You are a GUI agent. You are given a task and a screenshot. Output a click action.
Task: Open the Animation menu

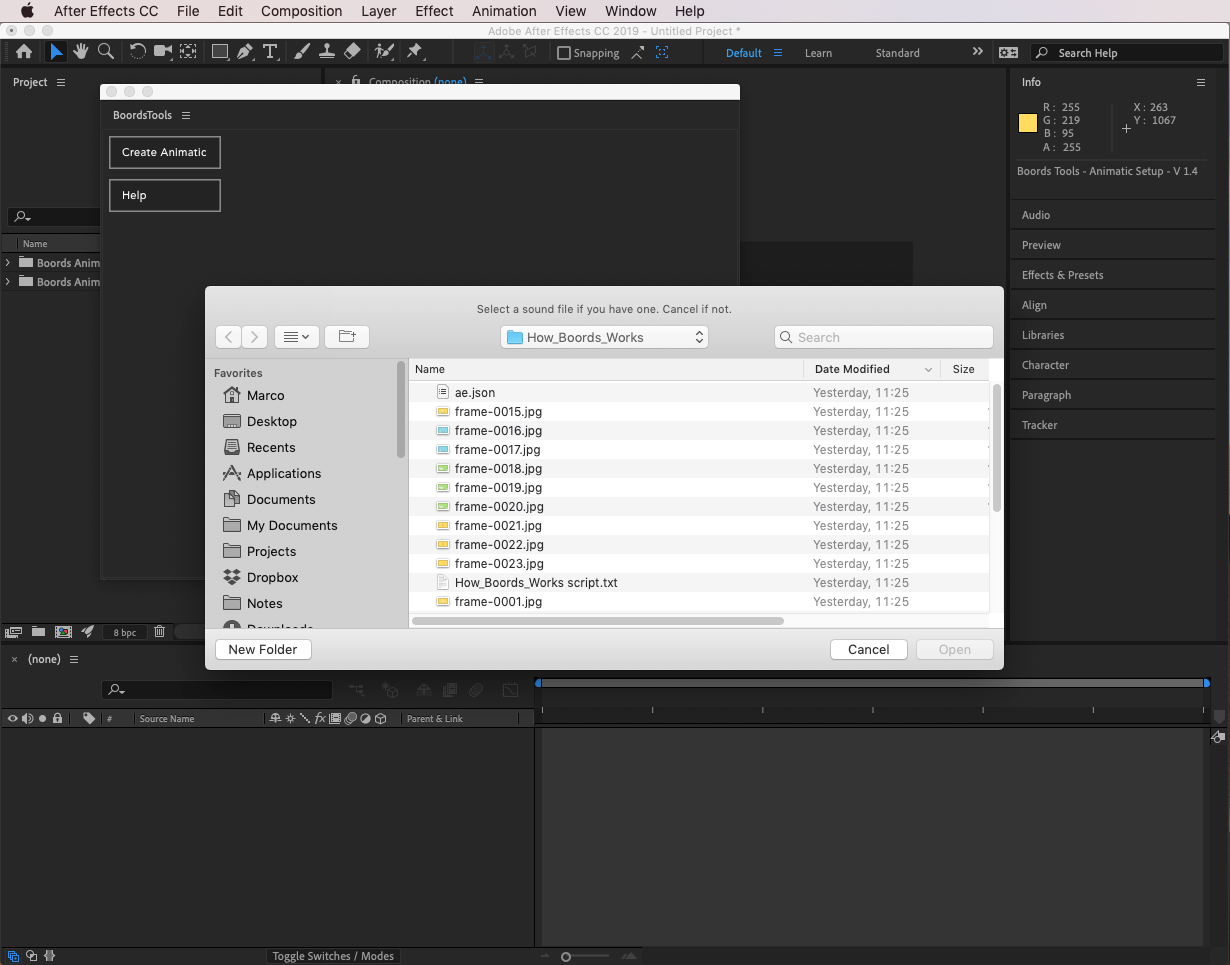point(504,11)
